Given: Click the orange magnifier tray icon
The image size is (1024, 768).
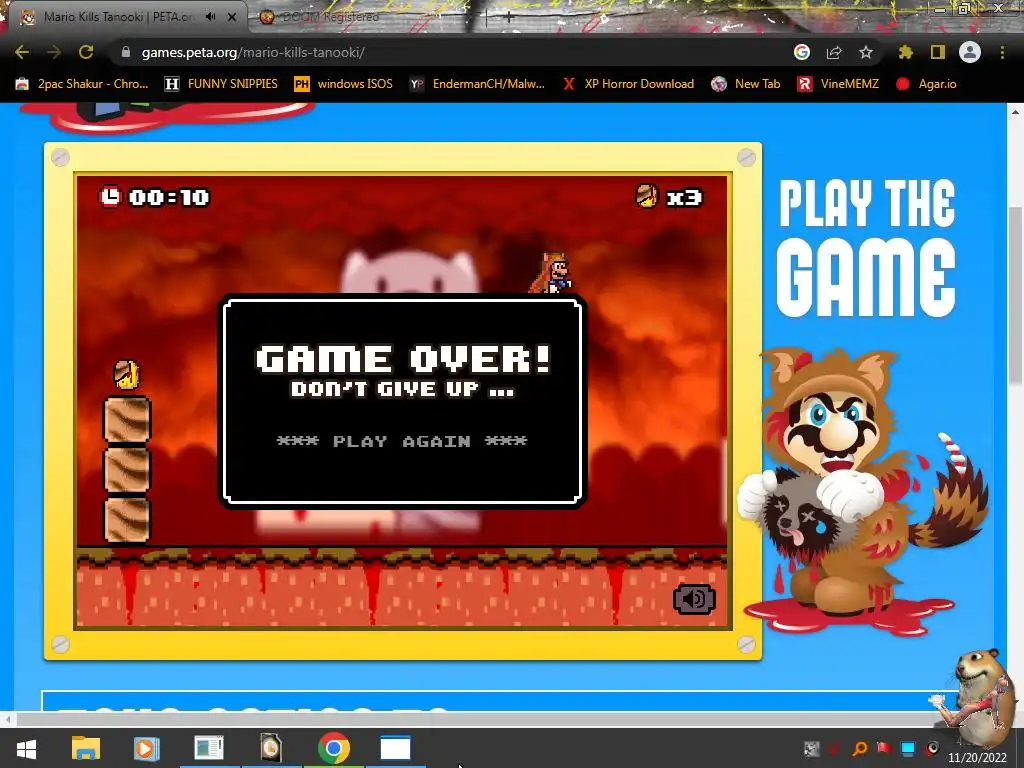Looking at the screenshot, I should pos(859,748).
